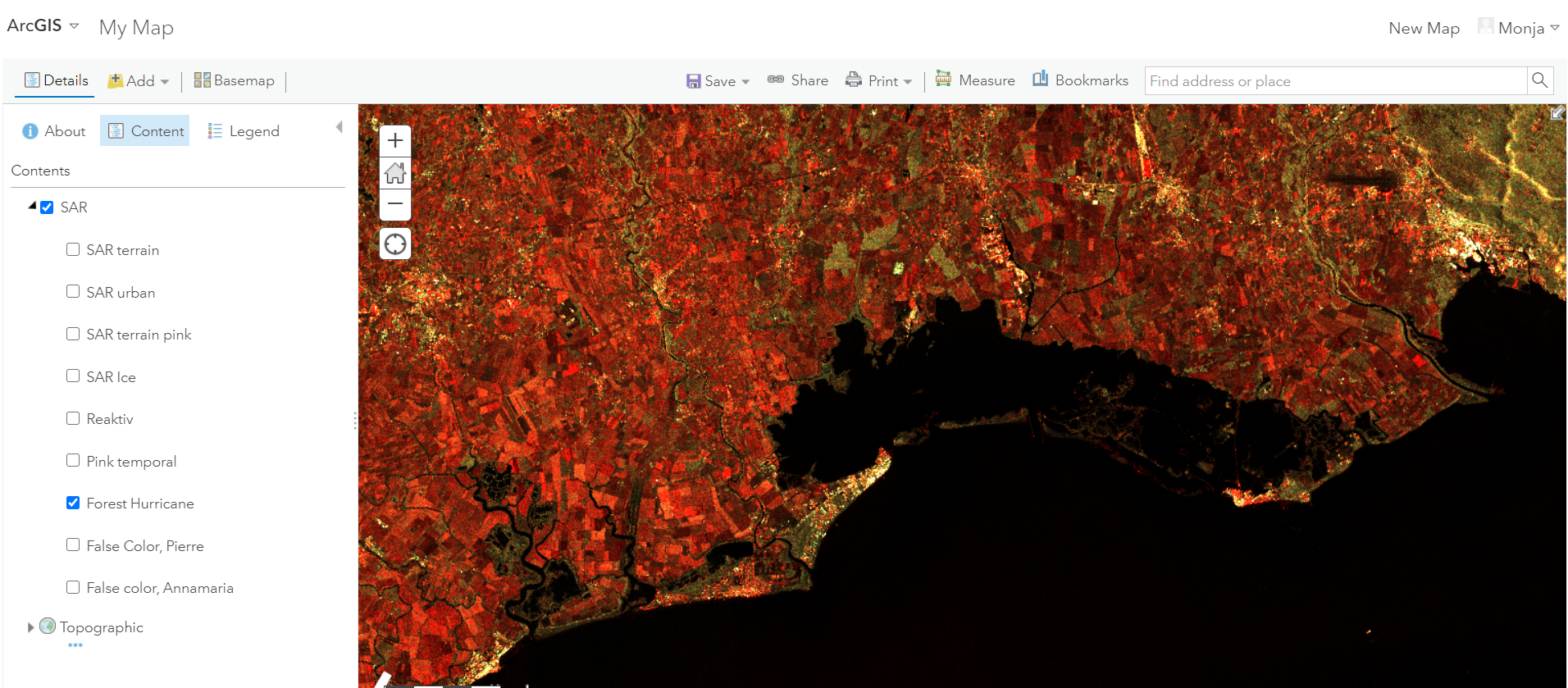Return map to default home extent

pyautogui.click(x=395, y=173)
